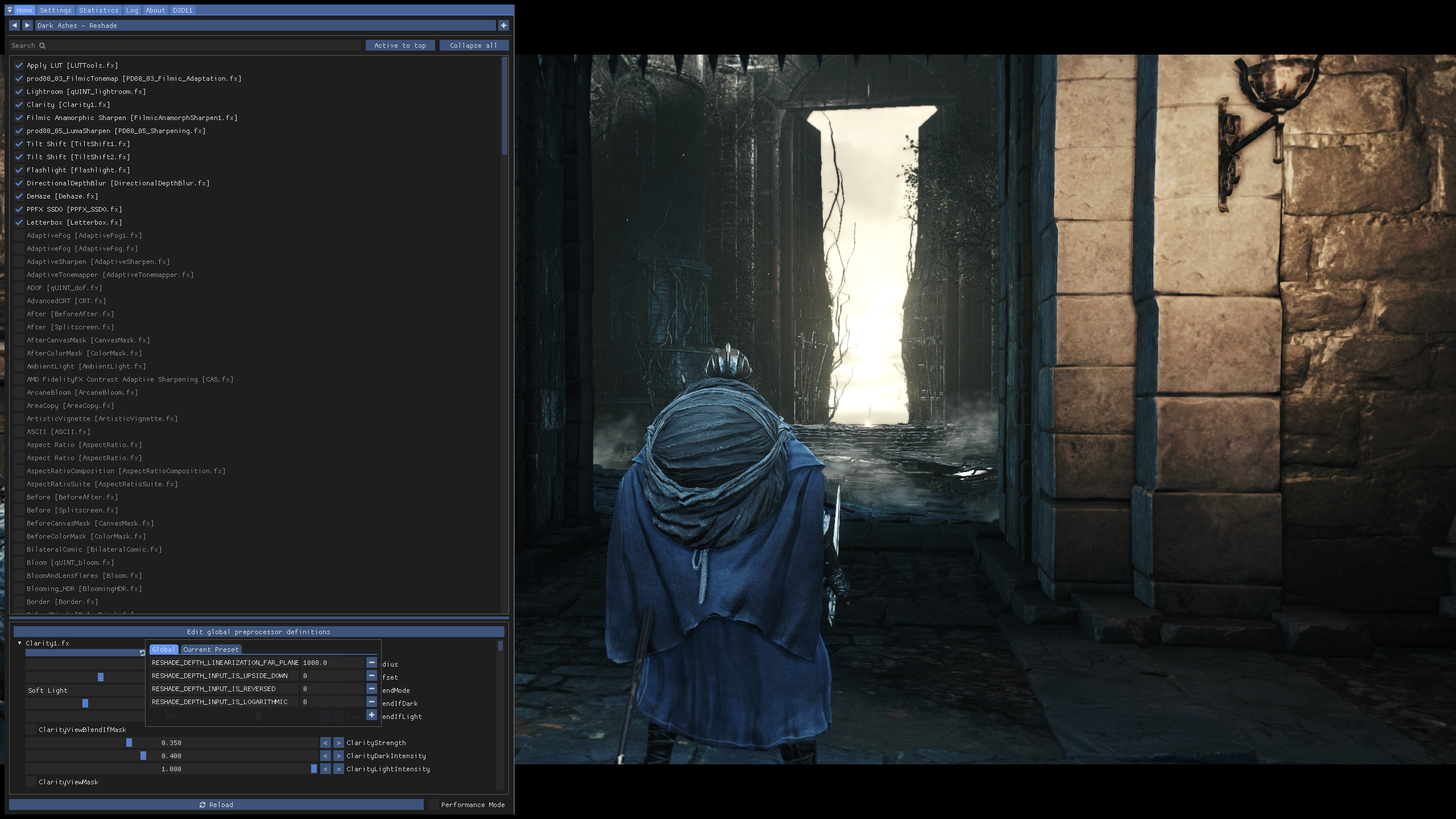Viewport: 1456px width, 819px height.
Task: Uncheck the Lightroom effect
Action: [x=19, y=92]
